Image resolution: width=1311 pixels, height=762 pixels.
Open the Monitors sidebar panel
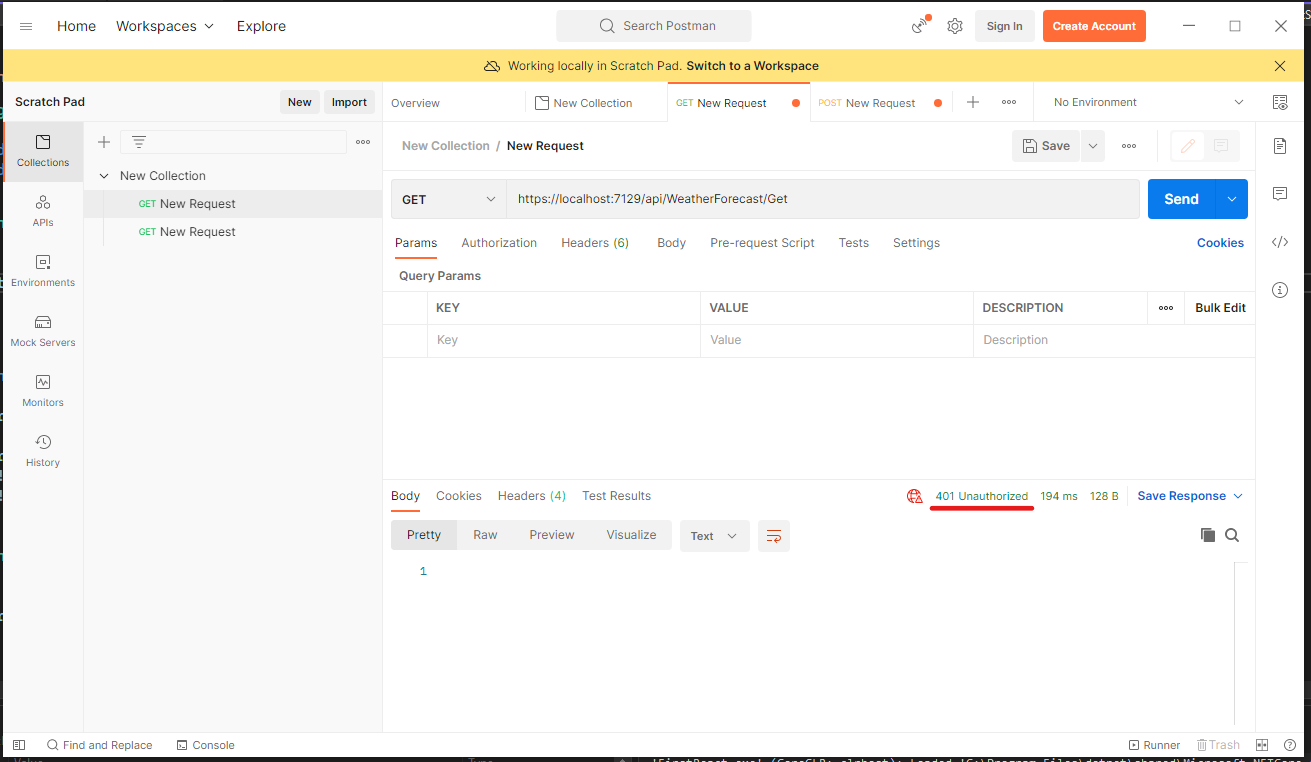pyautogui.click(x=43, y=391)
